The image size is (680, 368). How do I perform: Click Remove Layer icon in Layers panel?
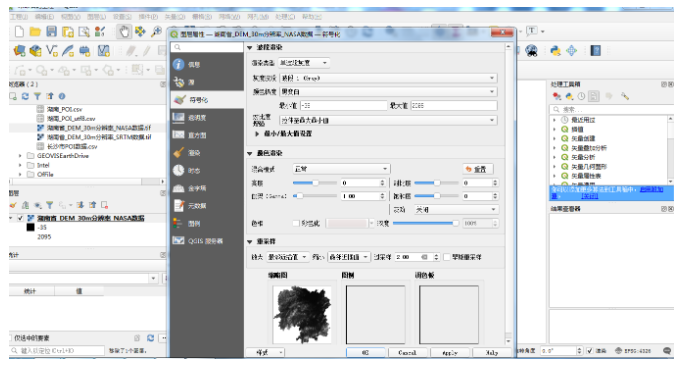pyautogui.click(x=105, y=205)
